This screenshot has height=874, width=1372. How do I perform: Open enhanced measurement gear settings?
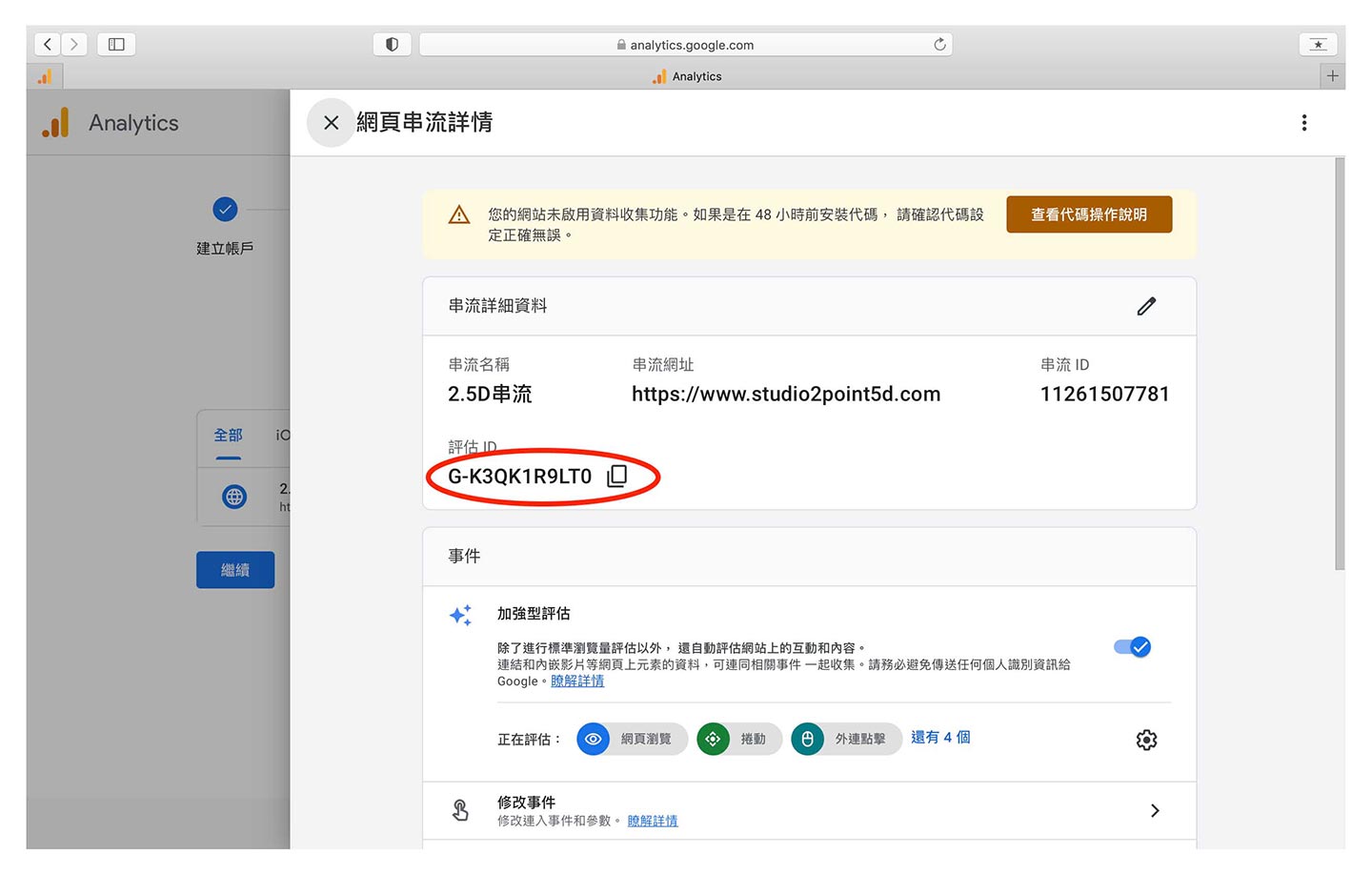click(1146, 740)
